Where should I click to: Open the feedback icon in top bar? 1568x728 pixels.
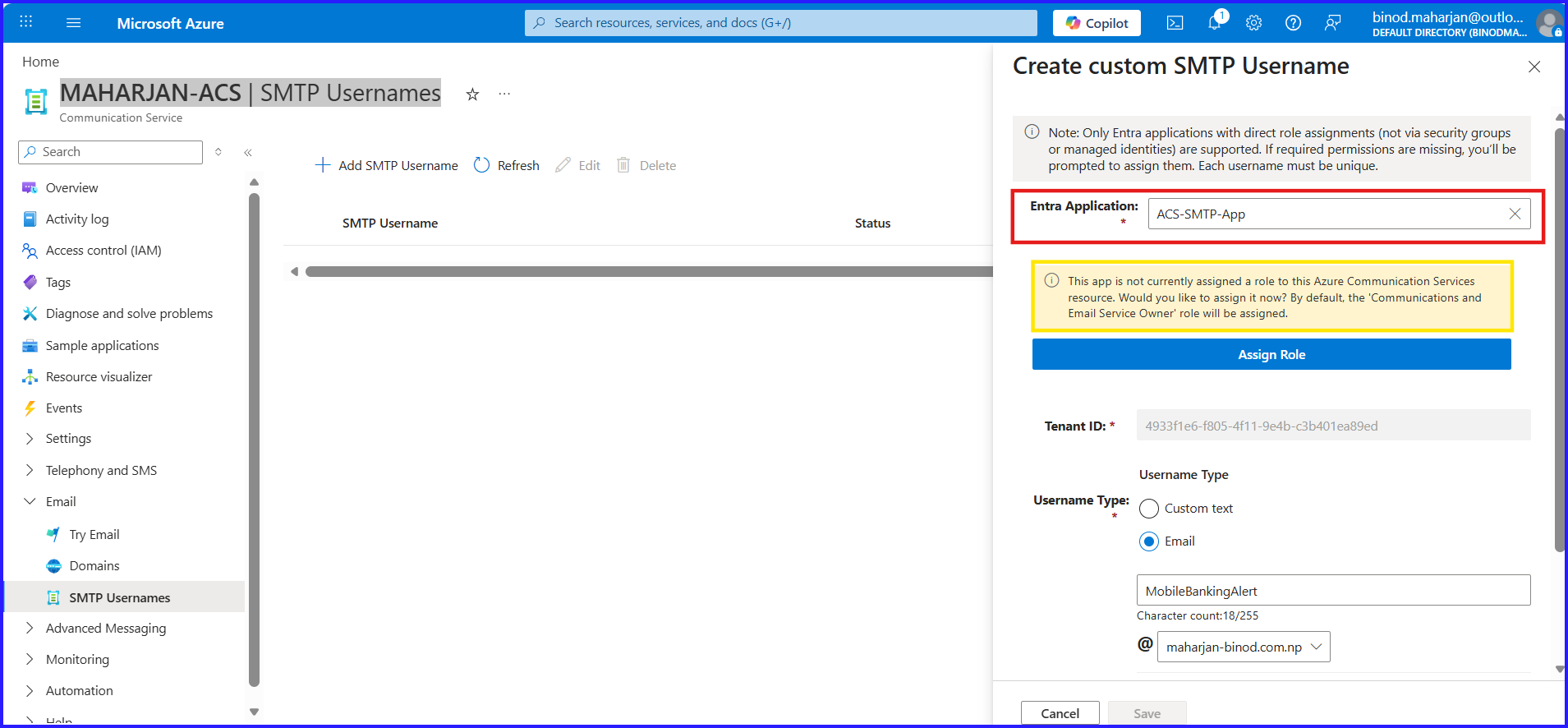click(1332, 23)
